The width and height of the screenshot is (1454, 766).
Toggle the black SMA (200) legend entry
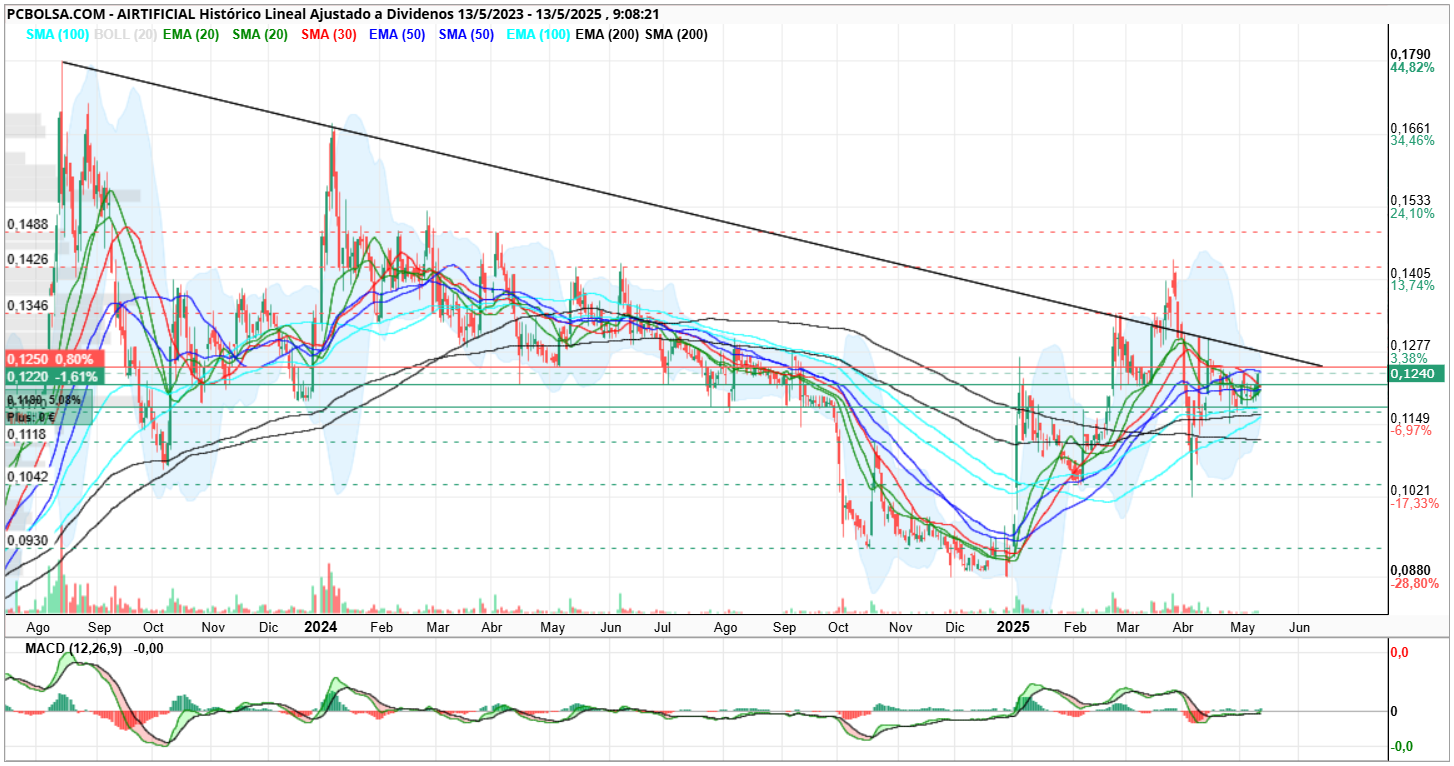[x=677, y=34]
